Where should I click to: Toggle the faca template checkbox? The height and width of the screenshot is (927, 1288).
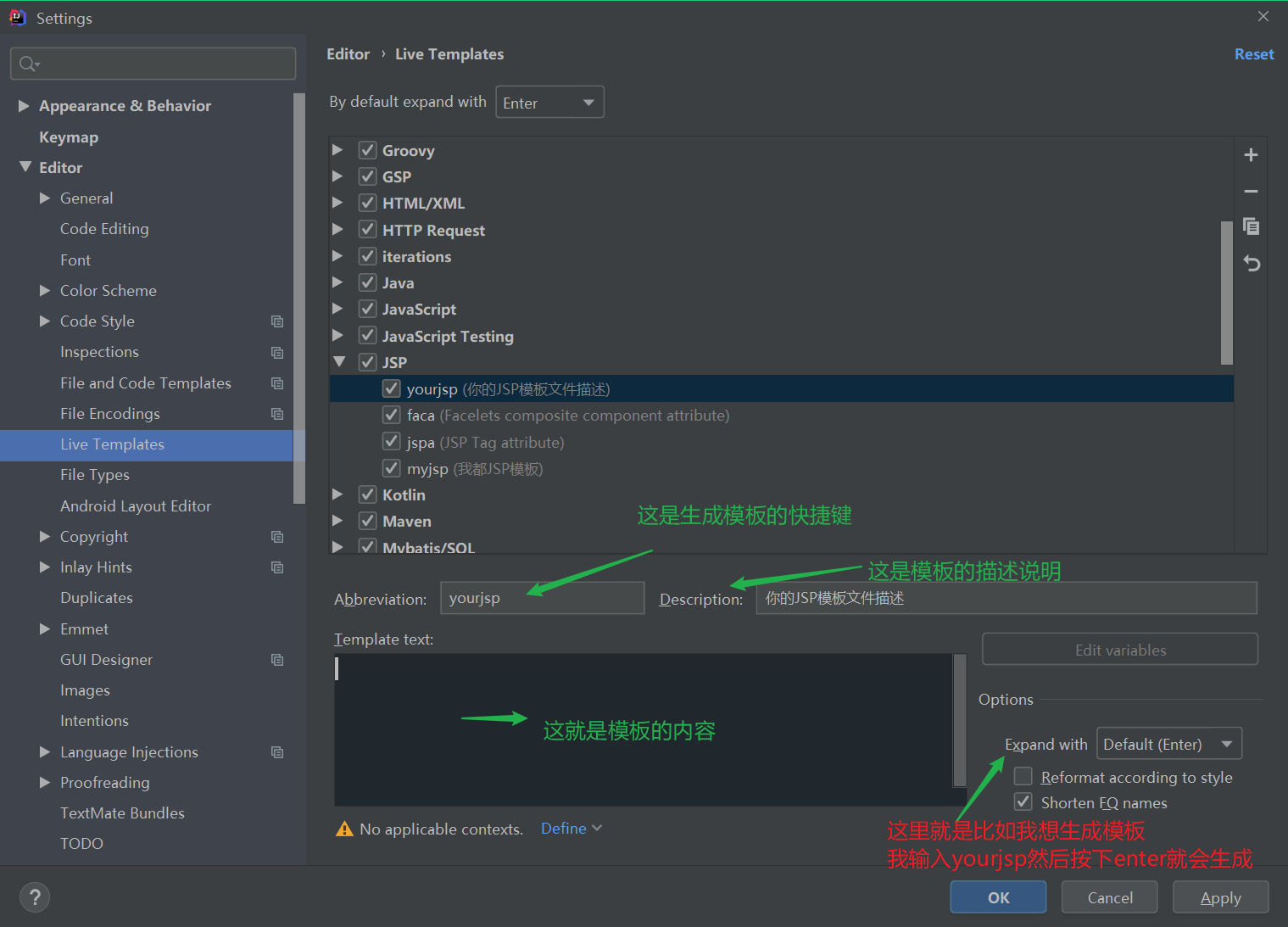(391, 415)
